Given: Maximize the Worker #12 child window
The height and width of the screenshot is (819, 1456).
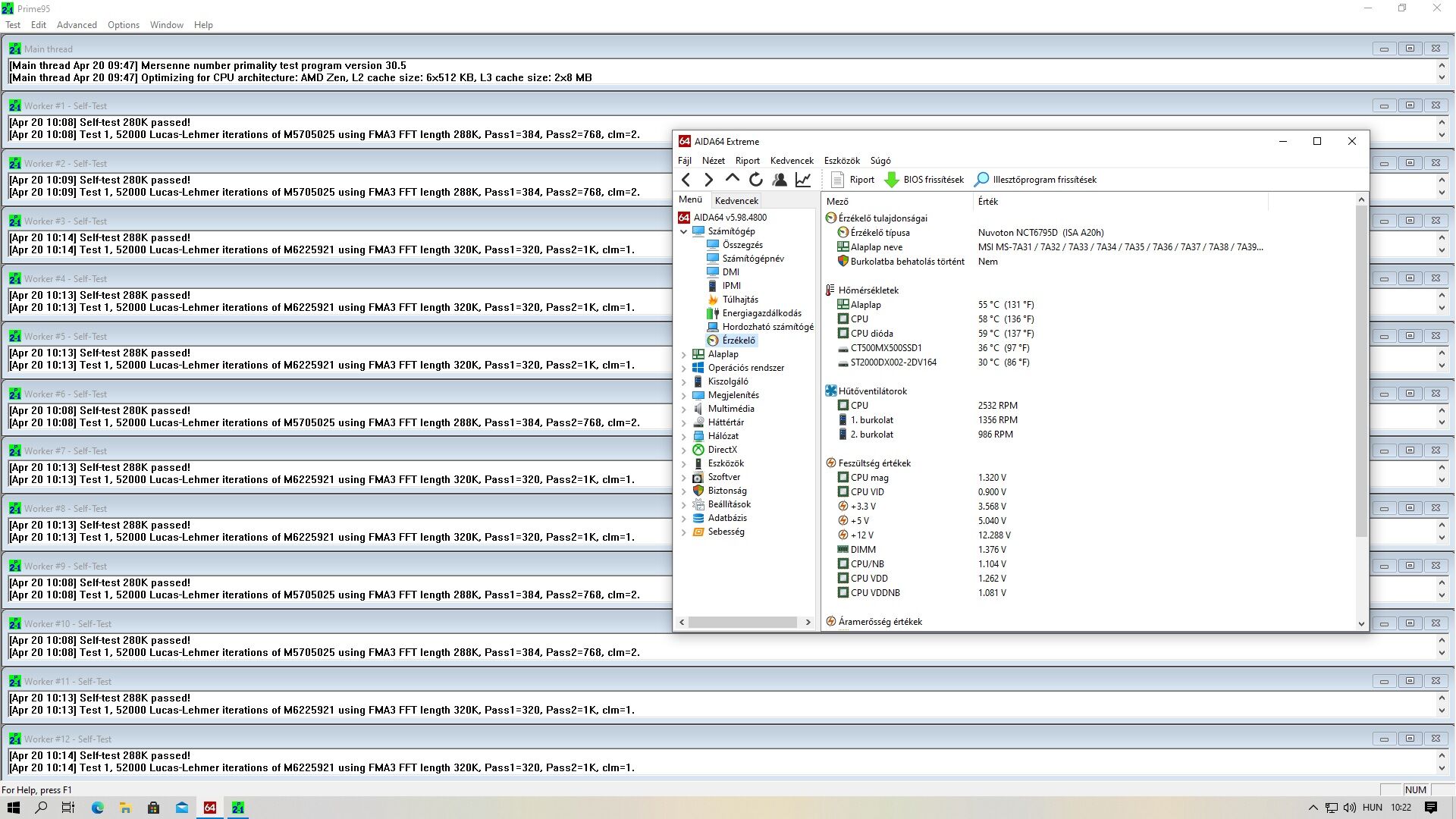Looking at the screenshot, I should point(1410,739).
